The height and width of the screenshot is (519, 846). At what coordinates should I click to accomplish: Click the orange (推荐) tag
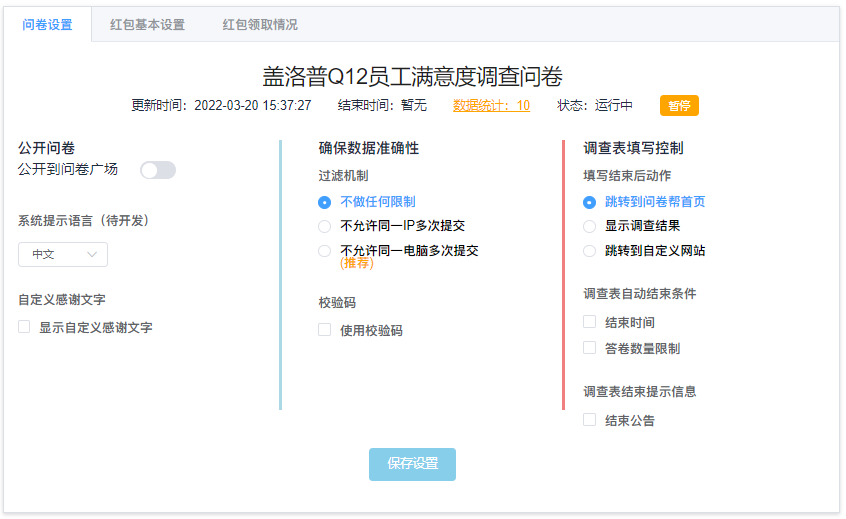357,263
